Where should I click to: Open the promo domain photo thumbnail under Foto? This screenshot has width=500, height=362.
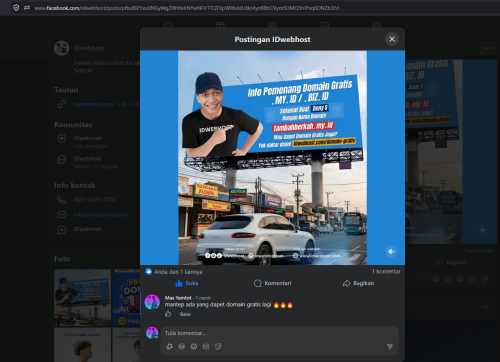126,297
